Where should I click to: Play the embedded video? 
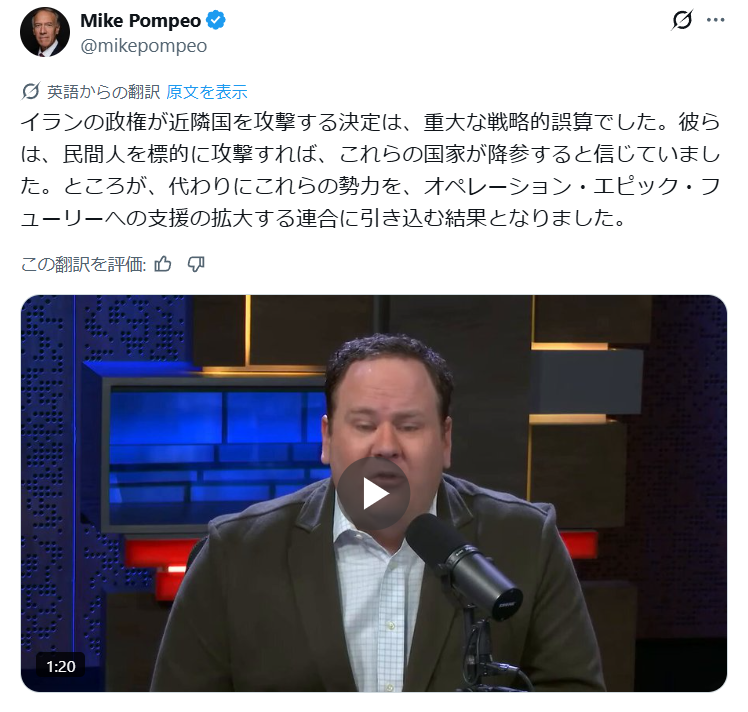[374, 494]
